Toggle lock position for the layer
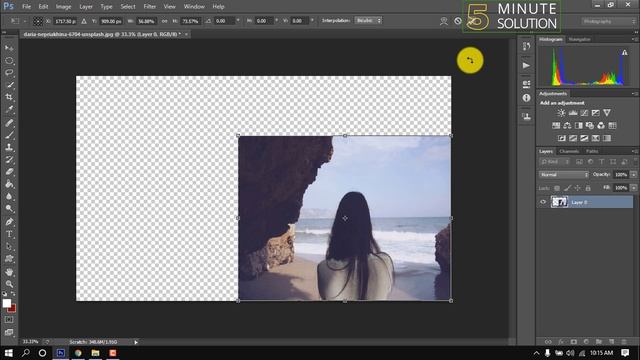This screenshot has width=640, height=360. tap(578, 188)
